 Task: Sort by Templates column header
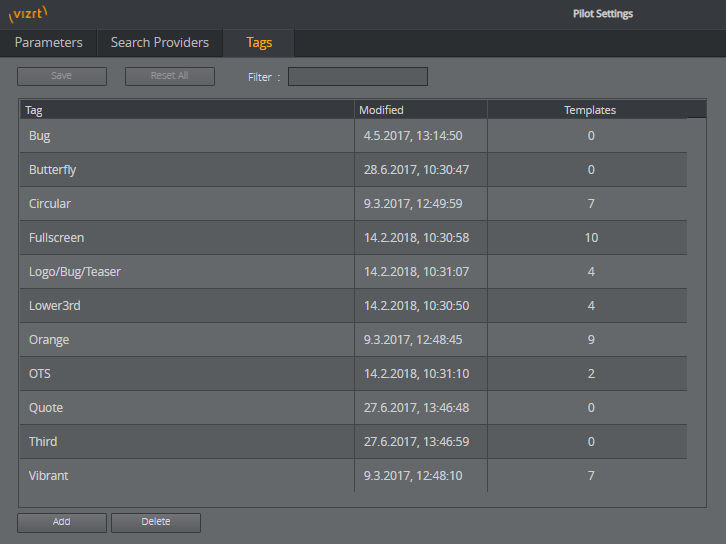tap(589, 110)
